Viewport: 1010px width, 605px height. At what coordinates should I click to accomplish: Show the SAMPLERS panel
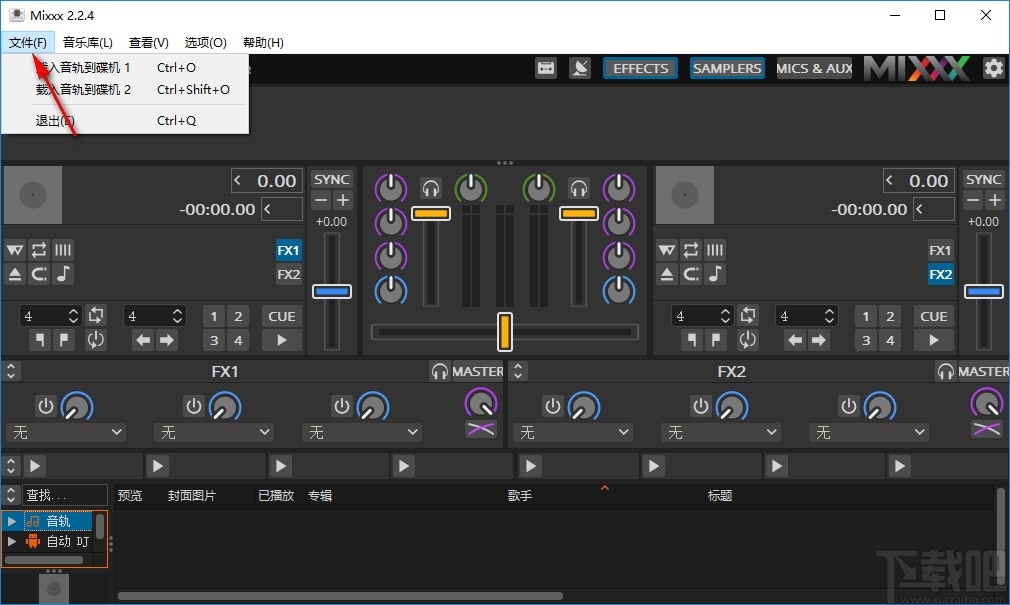pyautogui.click(x=727, y=68)
